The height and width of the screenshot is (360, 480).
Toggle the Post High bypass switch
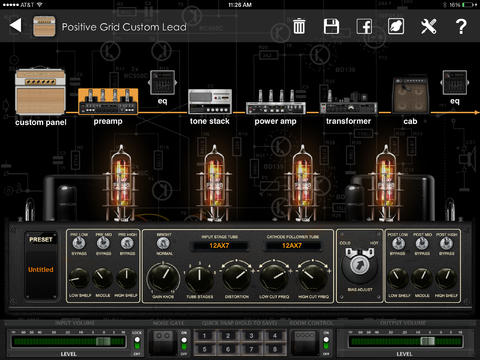(x=446, y=244)
